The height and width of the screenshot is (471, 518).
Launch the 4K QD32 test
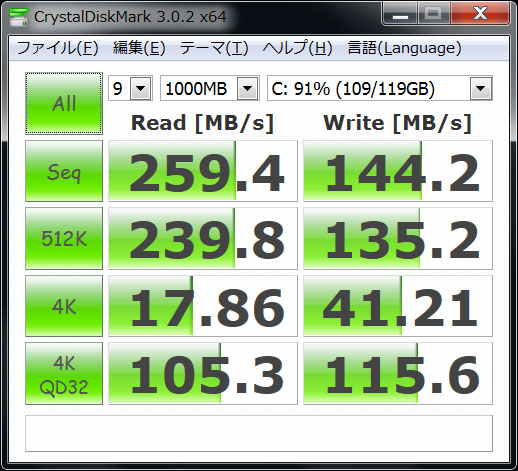click(64, 374)
